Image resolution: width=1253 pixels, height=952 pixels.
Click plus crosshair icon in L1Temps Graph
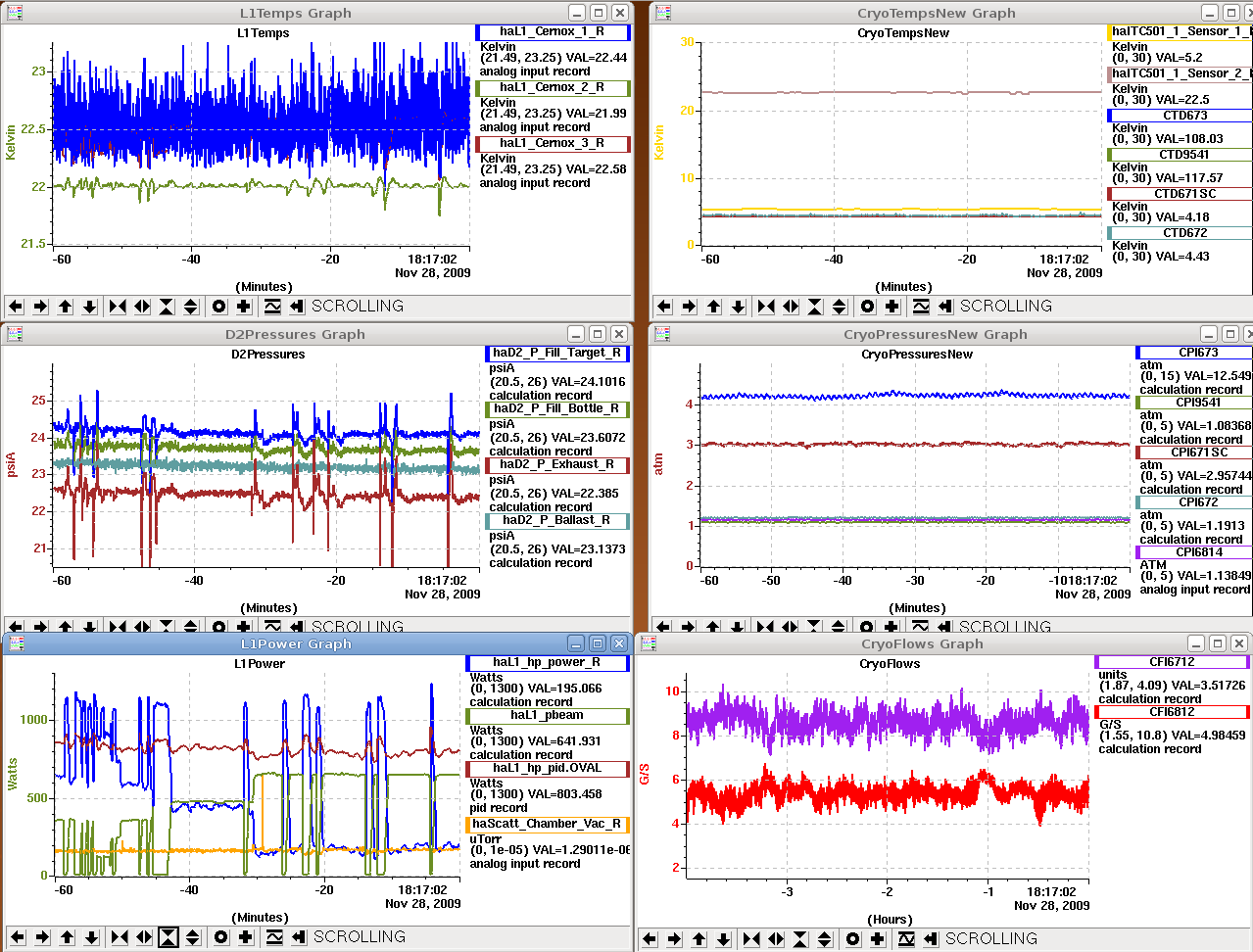click(244, 307)
